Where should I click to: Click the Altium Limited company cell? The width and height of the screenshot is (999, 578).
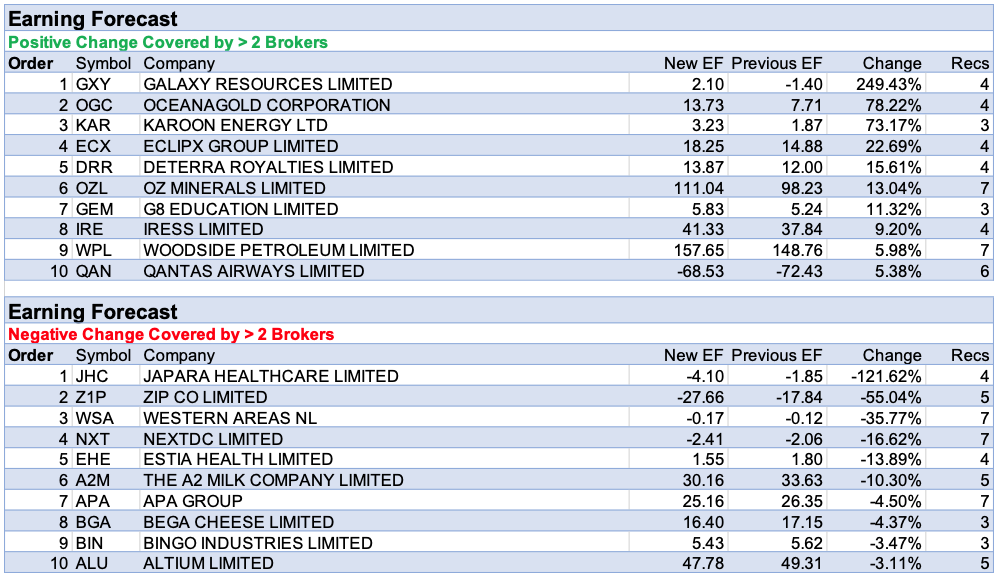(208, 563)
